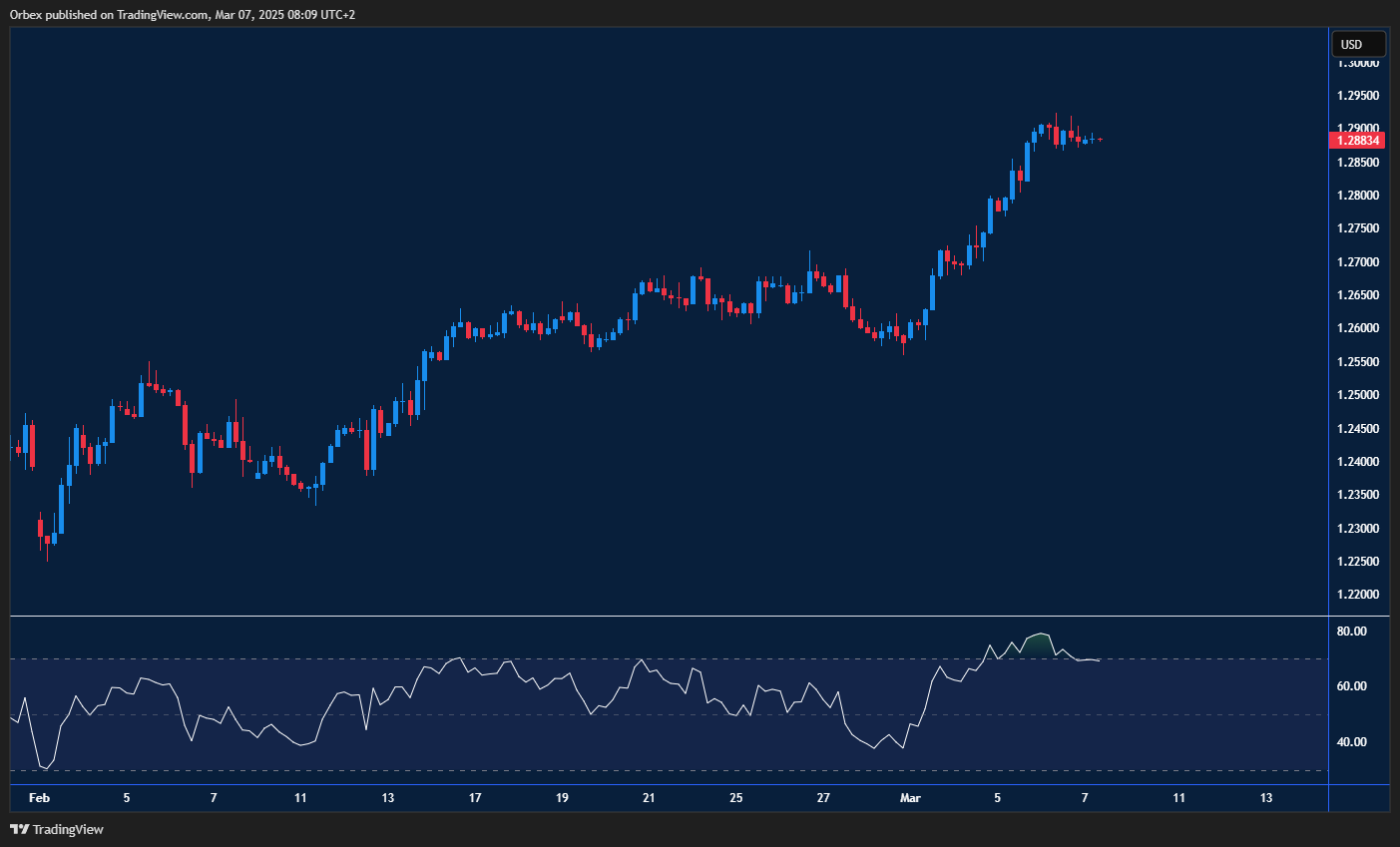Select the red current price tag 1.28834
Screen dimensions: 1400x847
coord(1358,140)
